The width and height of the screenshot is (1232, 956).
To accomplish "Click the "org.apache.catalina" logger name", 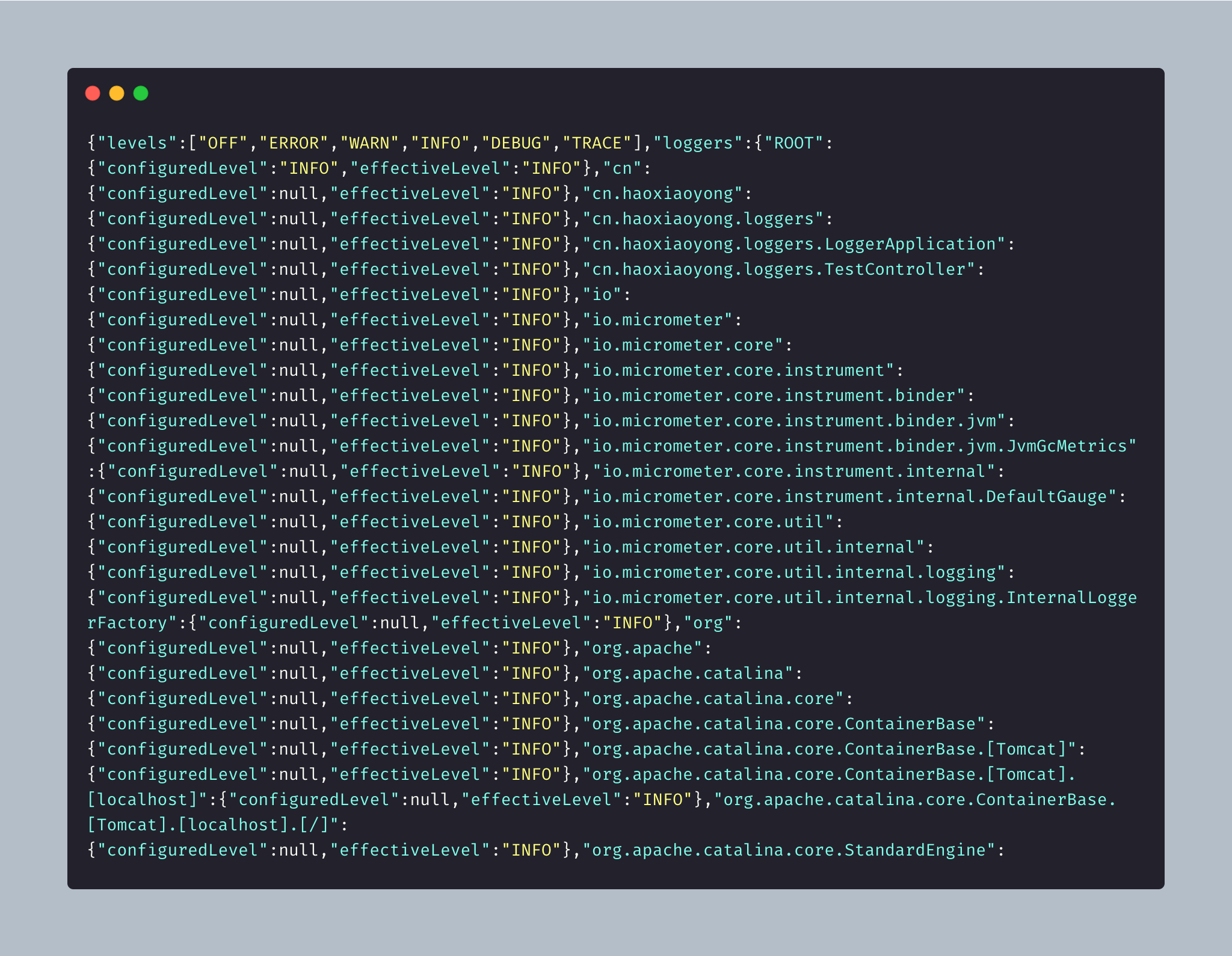I will click(x=688, y=673).
